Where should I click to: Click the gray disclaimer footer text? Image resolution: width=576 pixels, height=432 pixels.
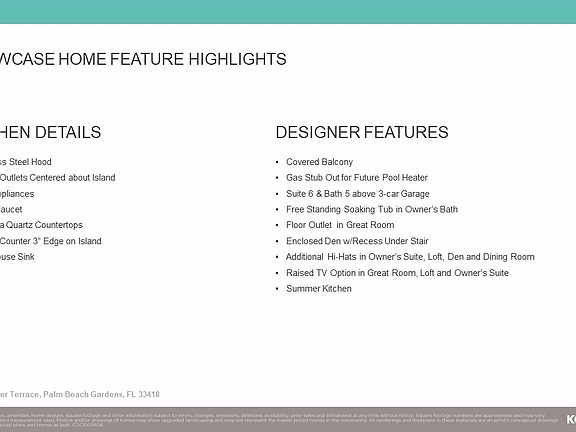pos(279,420)
